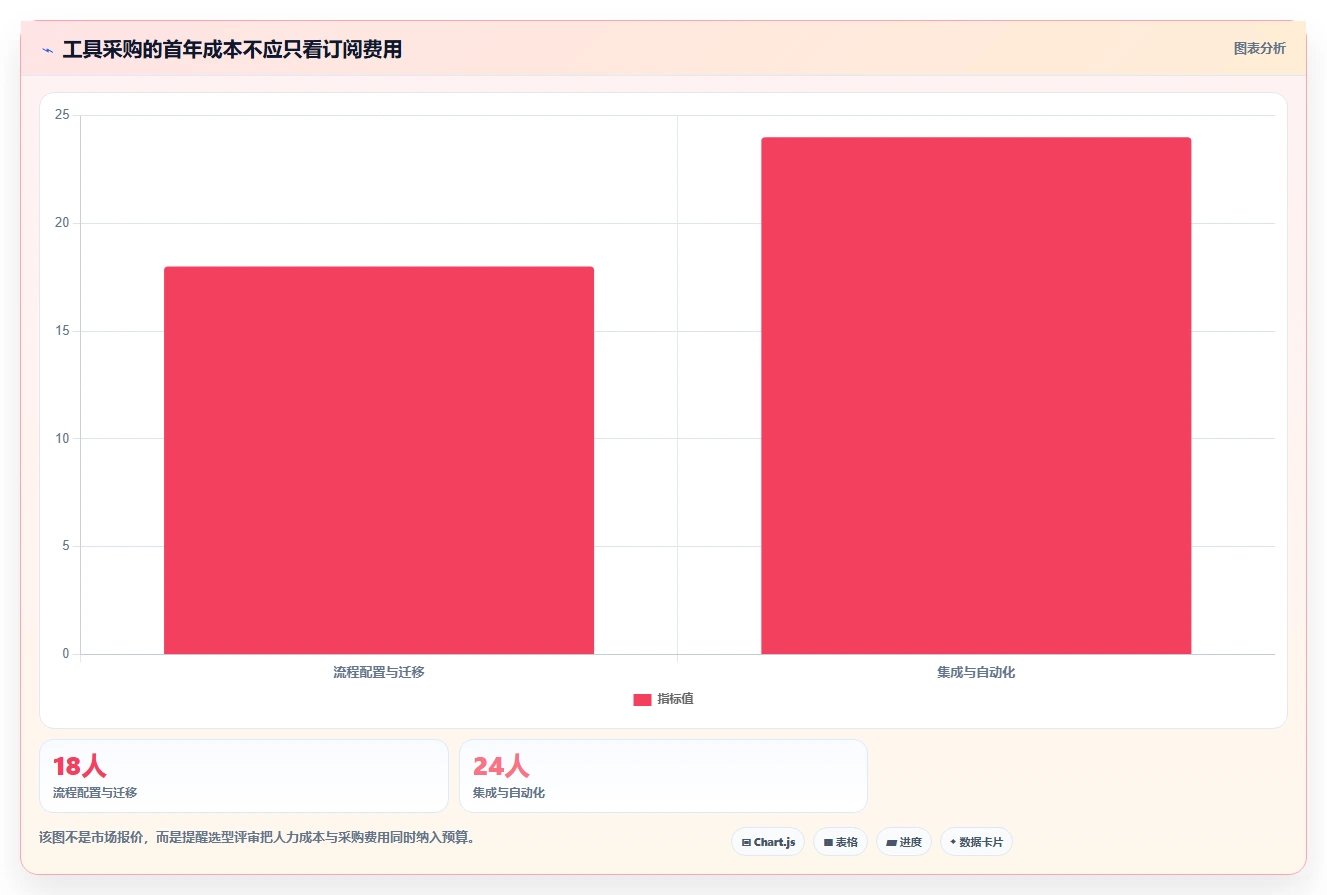This screenshot has width=1327, height=895.
Task: Click the icon inside the 进度 chip
Action: [x=891, y=842]
